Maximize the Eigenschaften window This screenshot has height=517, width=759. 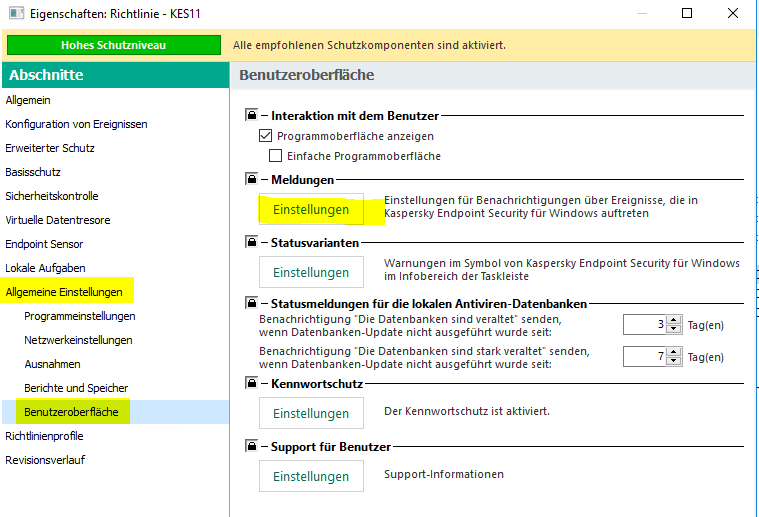click(687, 13)
